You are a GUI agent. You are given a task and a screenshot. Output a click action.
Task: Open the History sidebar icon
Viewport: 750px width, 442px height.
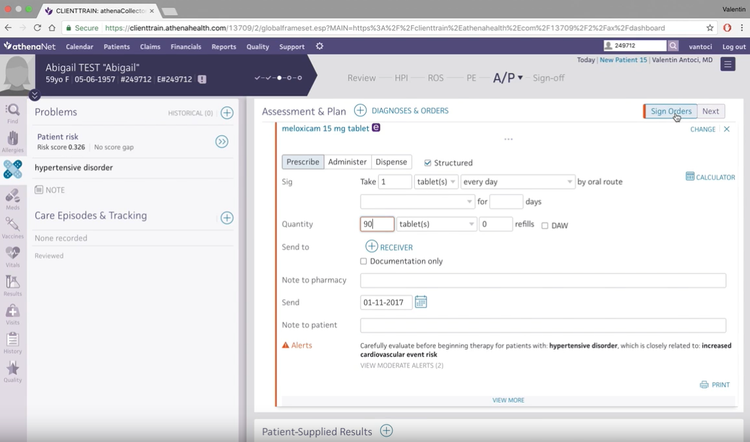(x=12, y=343)
